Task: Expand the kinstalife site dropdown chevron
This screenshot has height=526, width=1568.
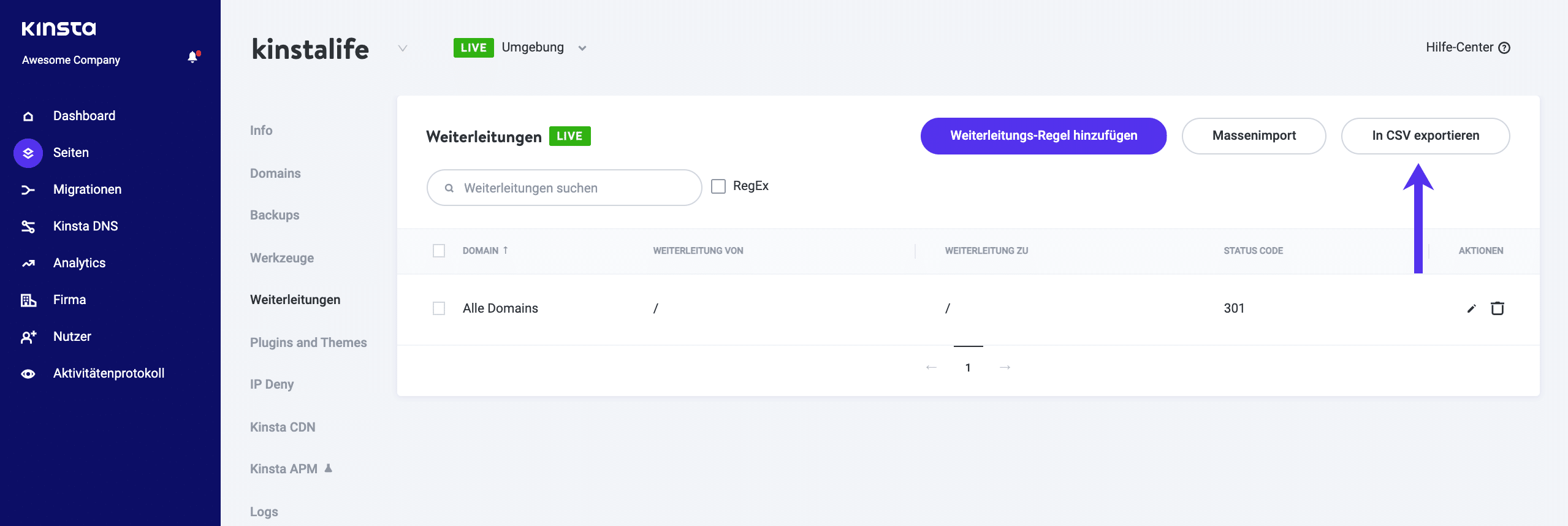Action: [x=403, y=48]
